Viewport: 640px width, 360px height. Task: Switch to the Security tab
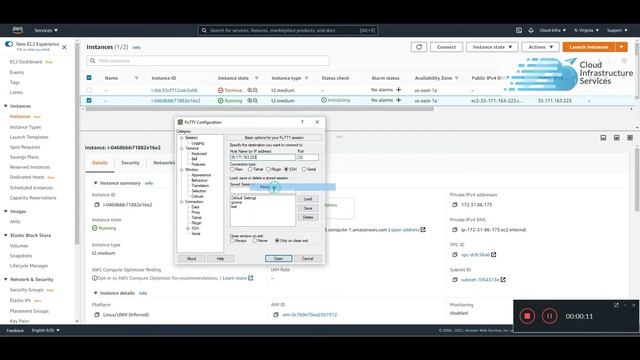pos(130,163)
